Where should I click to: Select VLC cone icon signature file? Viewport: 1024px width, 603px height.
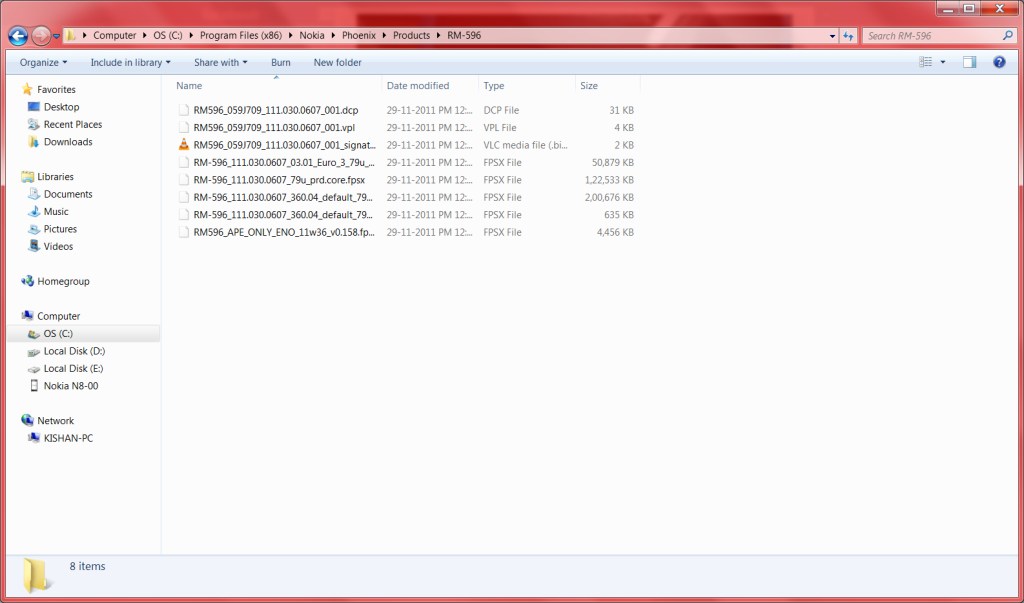pyautogui.click(x=184, y=145)
